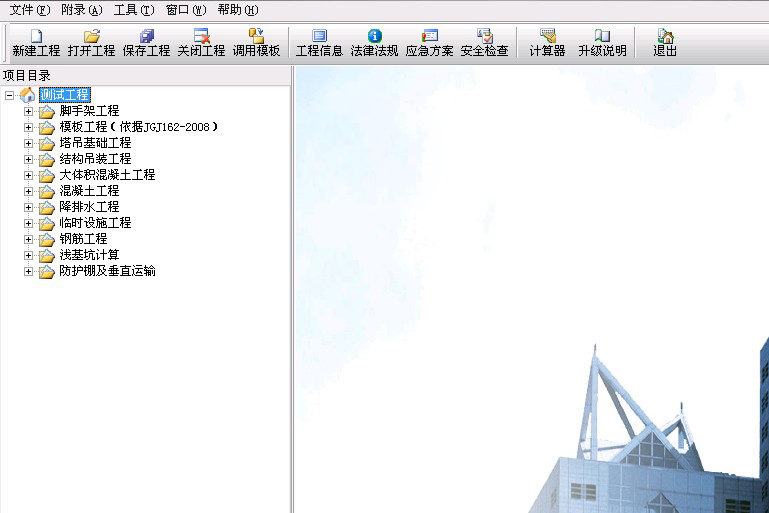
Task: Click the folder icon beside 脚手架工程
Action: point(47,111)
